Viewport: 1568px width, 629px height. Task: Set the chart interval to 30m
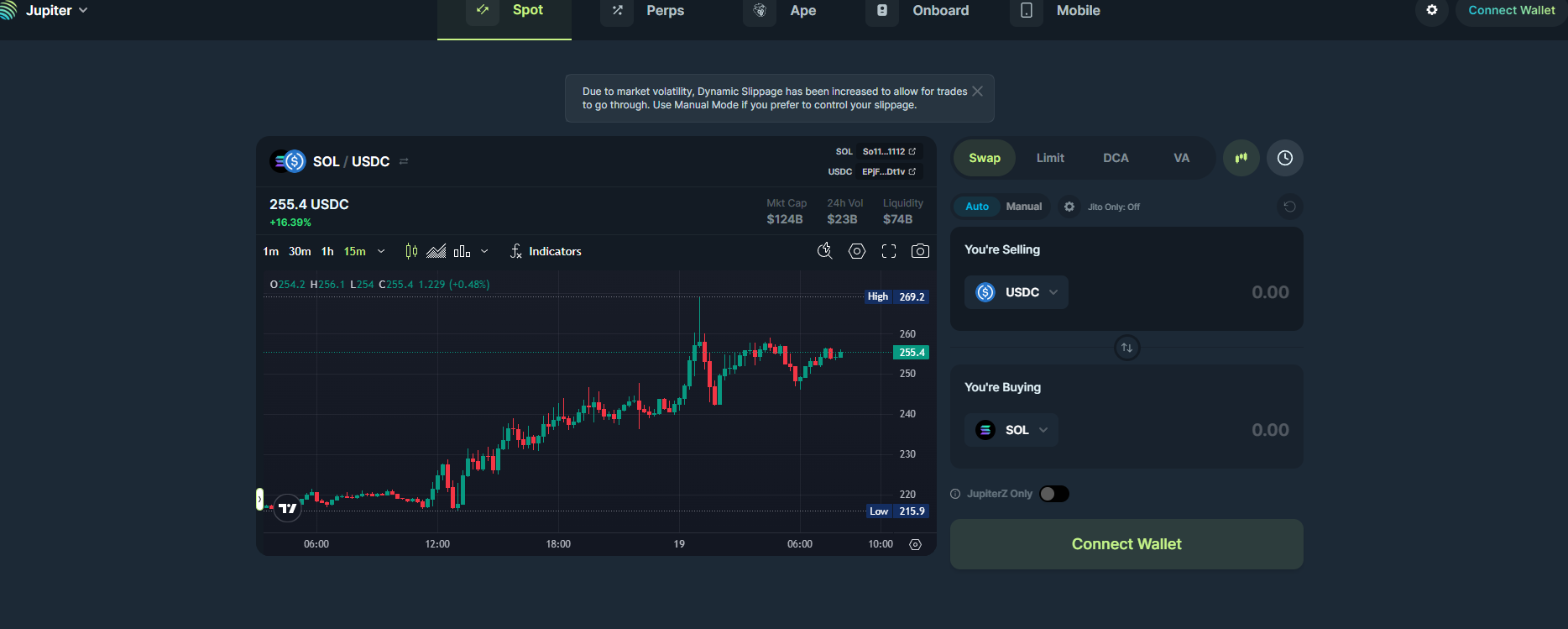[x=300, y=251]
